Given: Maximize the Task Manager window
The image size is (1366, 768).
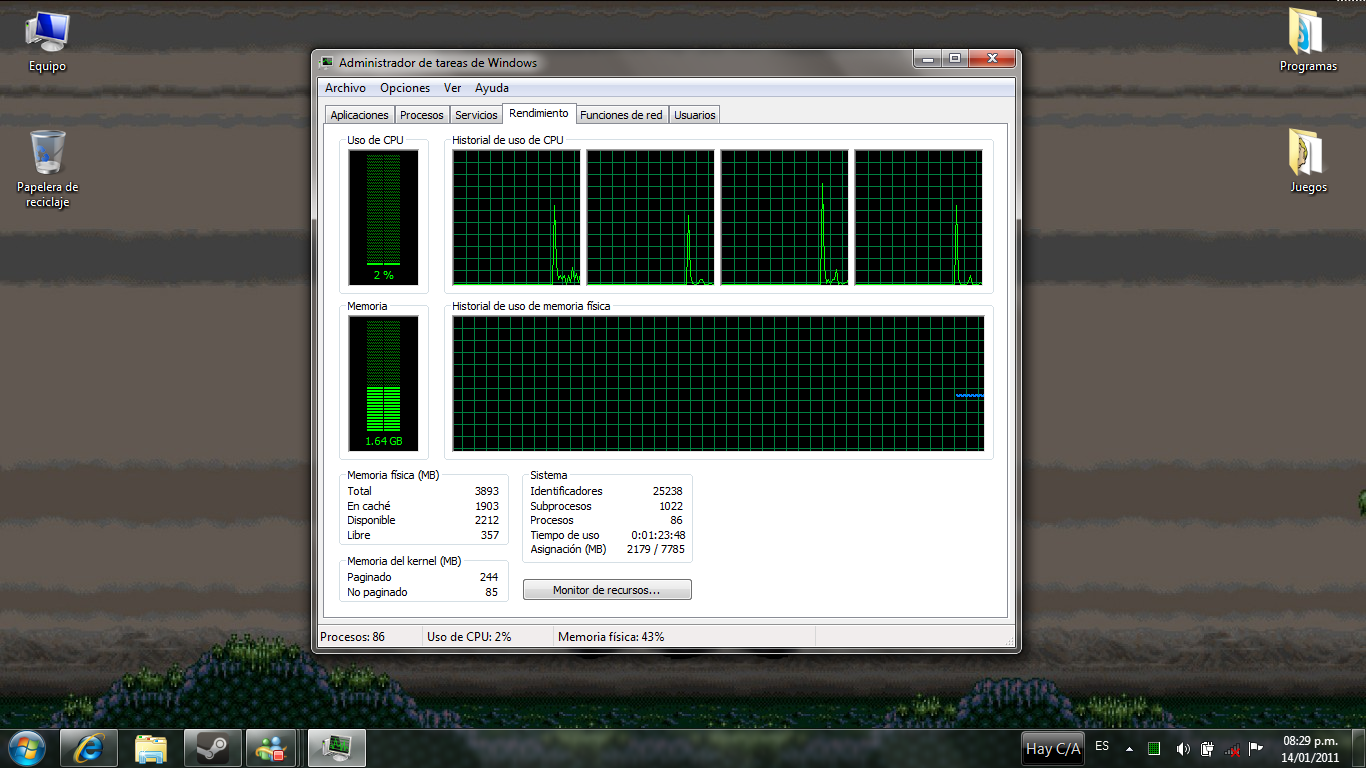Looking at the screenshot, I should pyautogui.click(x=954, y=59).
